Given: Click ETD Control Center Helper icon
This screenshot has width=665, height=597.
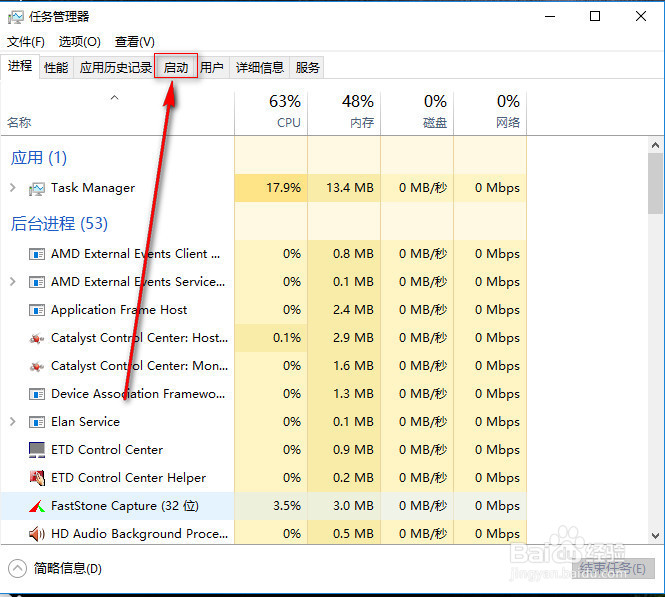Looking at the screenshot, I should pos(37,478).
